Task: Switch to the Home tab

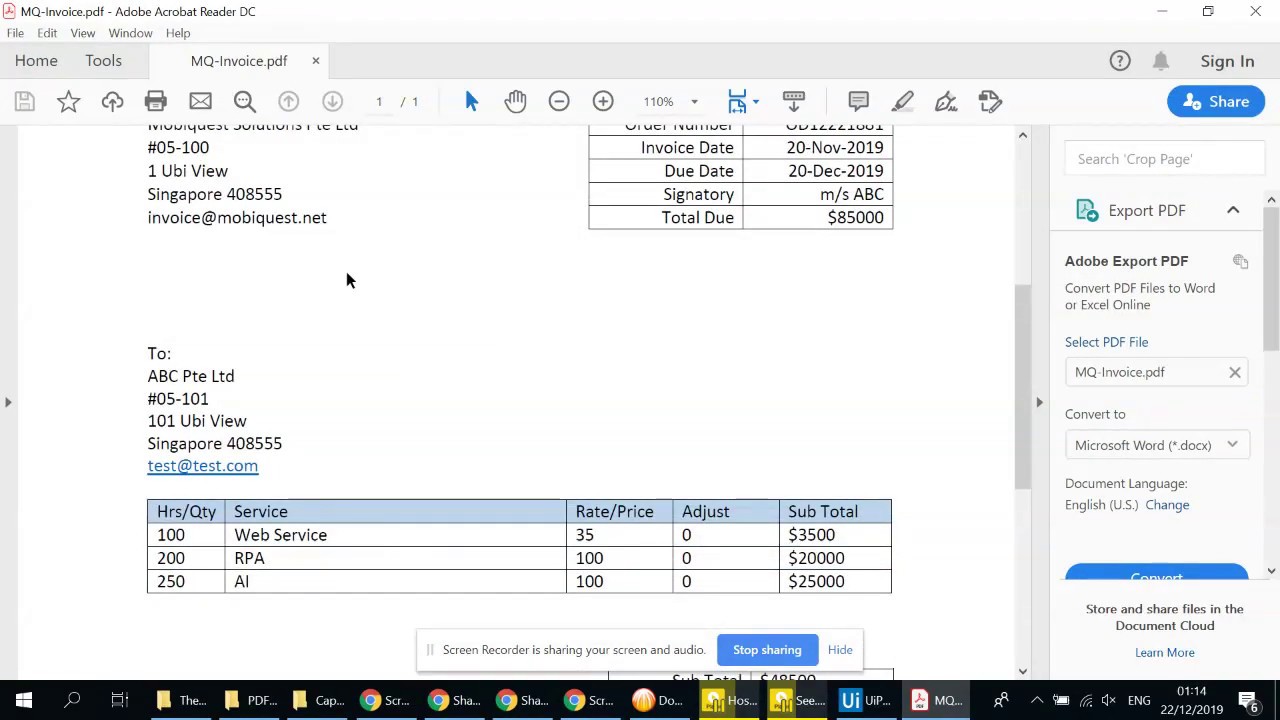Action: click(36, 61)
